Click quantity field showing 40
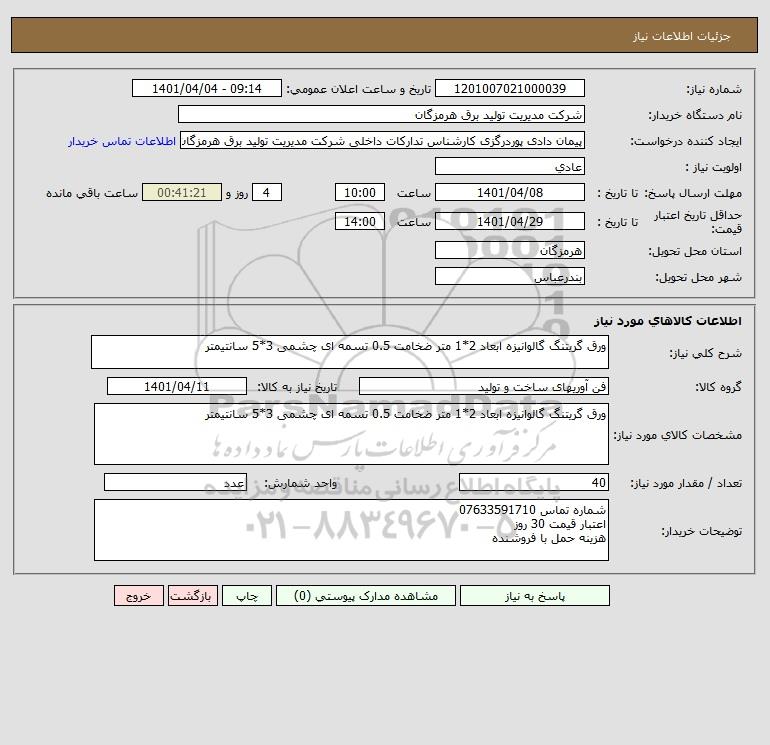 [534, 482]
